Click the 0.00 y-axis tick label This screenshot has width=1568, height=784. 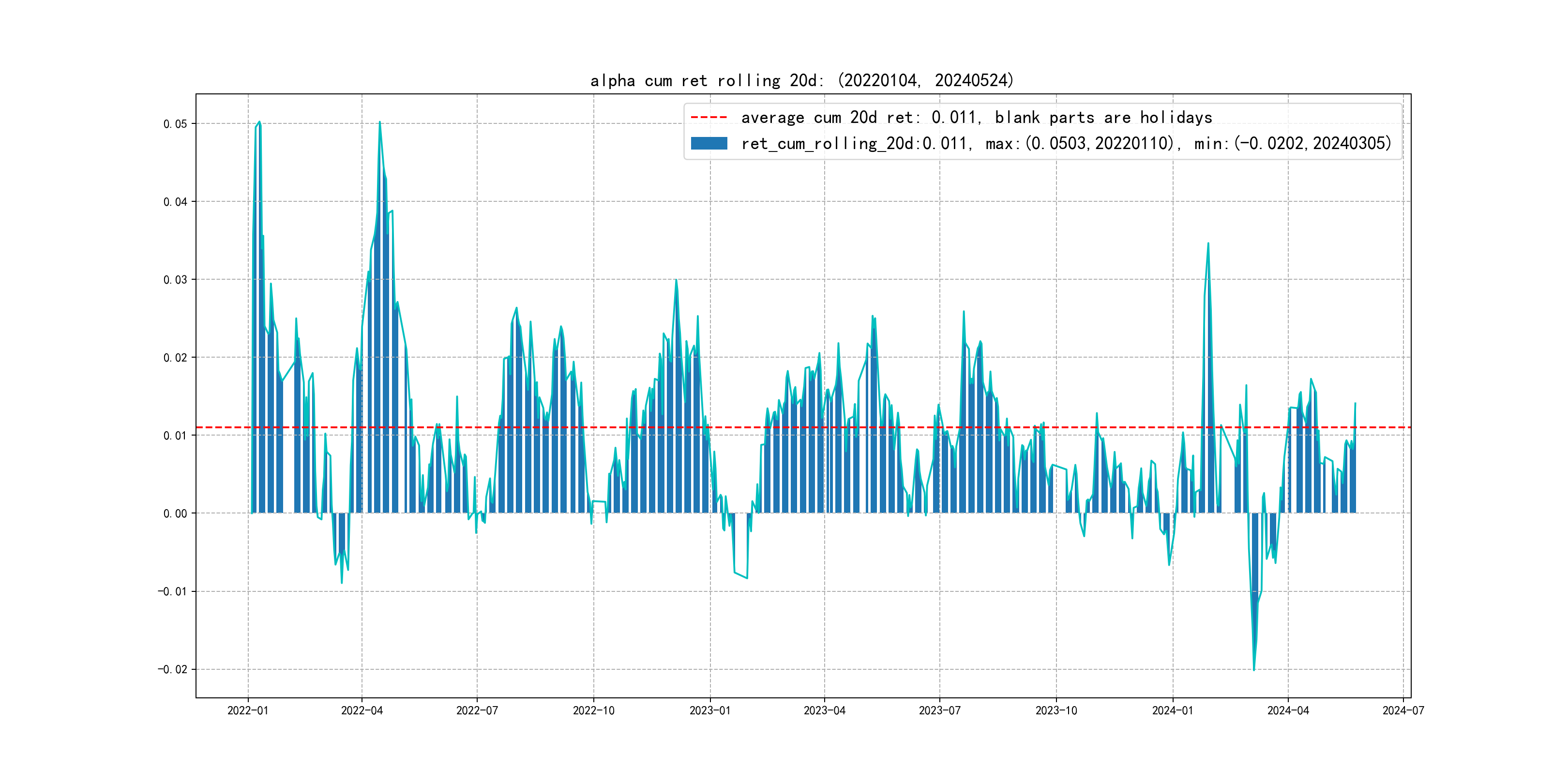[175, 514]
